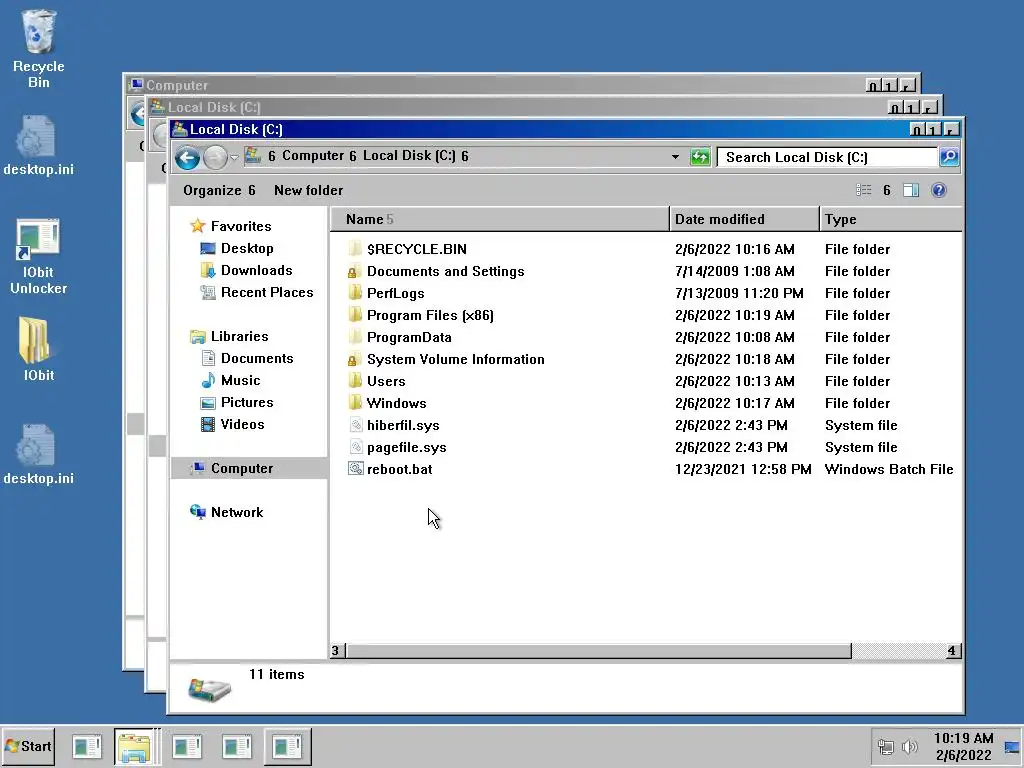Select the Windows folder icon
This screenshot has height=768, width=1024.
point(355,403)
